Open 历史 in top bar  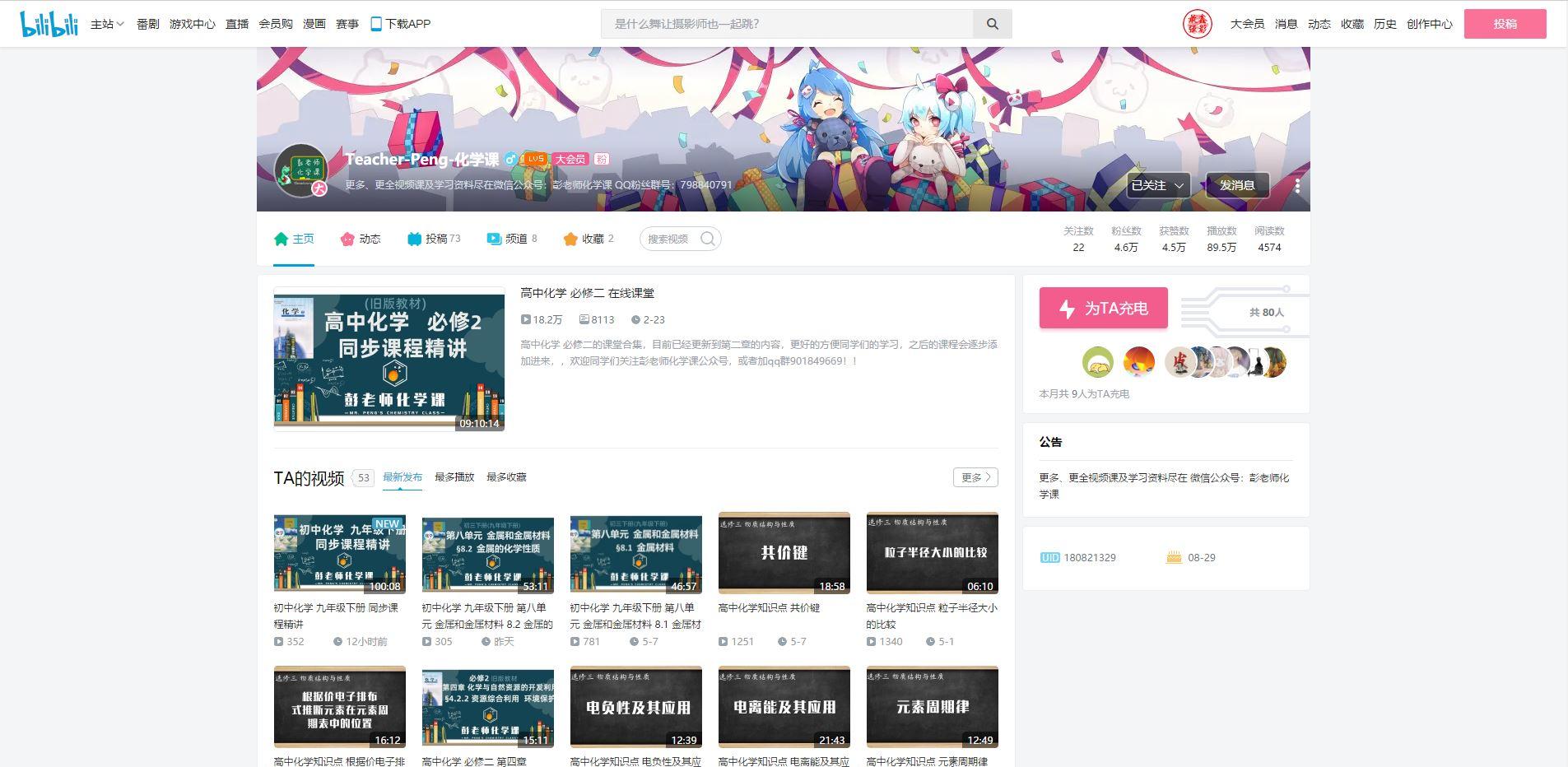[1384, 24]
